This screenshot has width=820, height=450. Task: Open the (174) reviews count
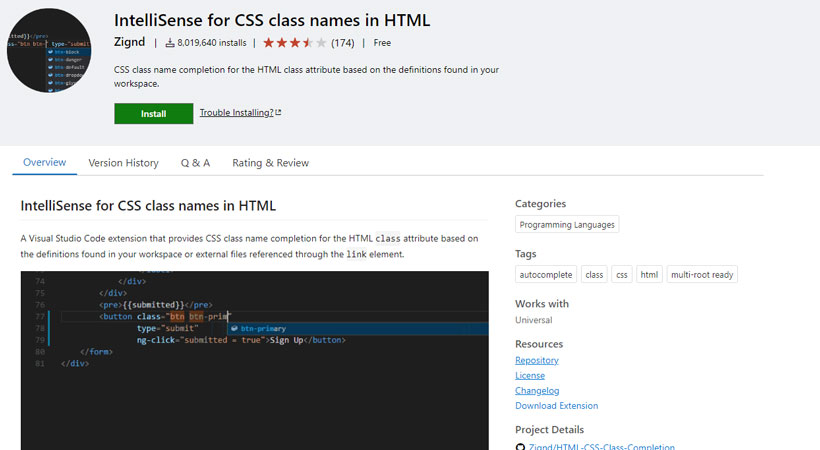pos(343,43)
